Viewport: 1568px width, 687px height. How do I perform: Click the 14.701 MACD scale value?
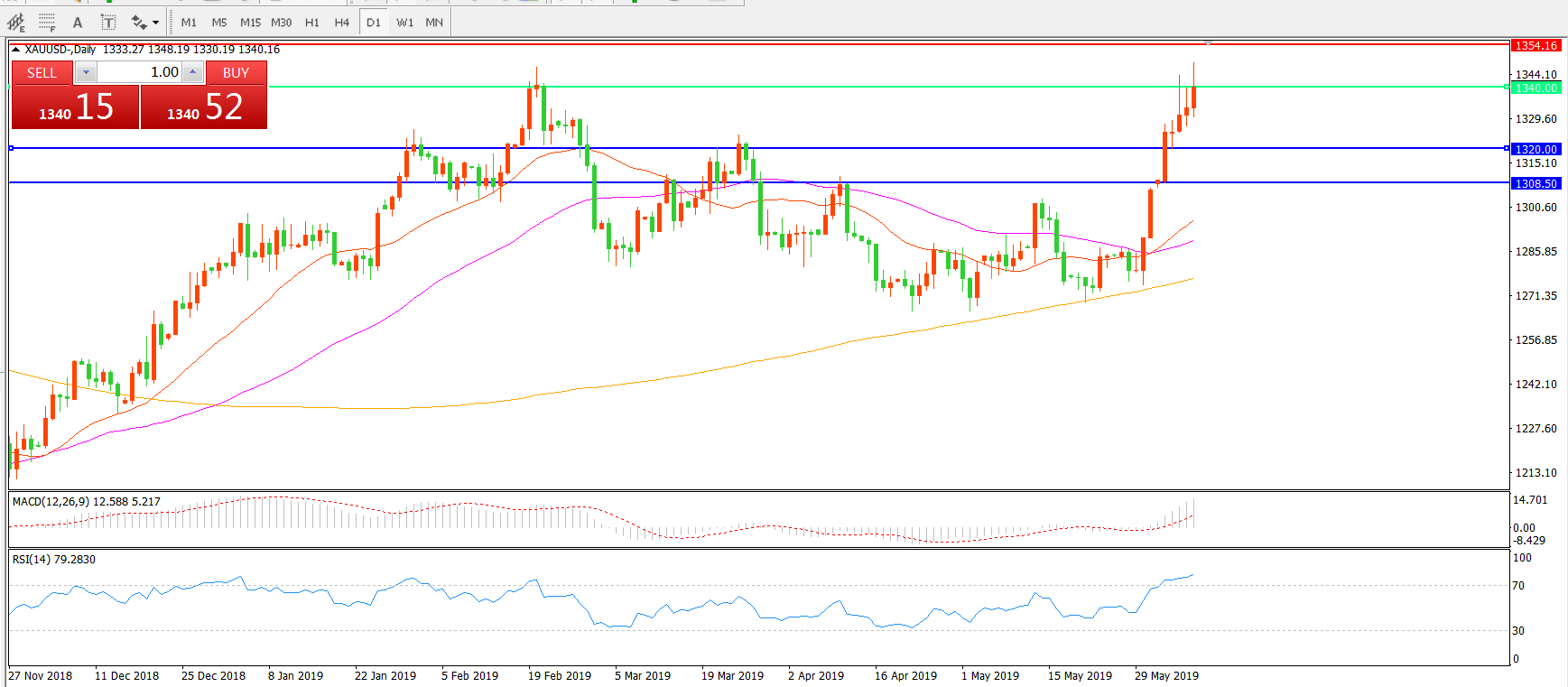pos(1530,499)
